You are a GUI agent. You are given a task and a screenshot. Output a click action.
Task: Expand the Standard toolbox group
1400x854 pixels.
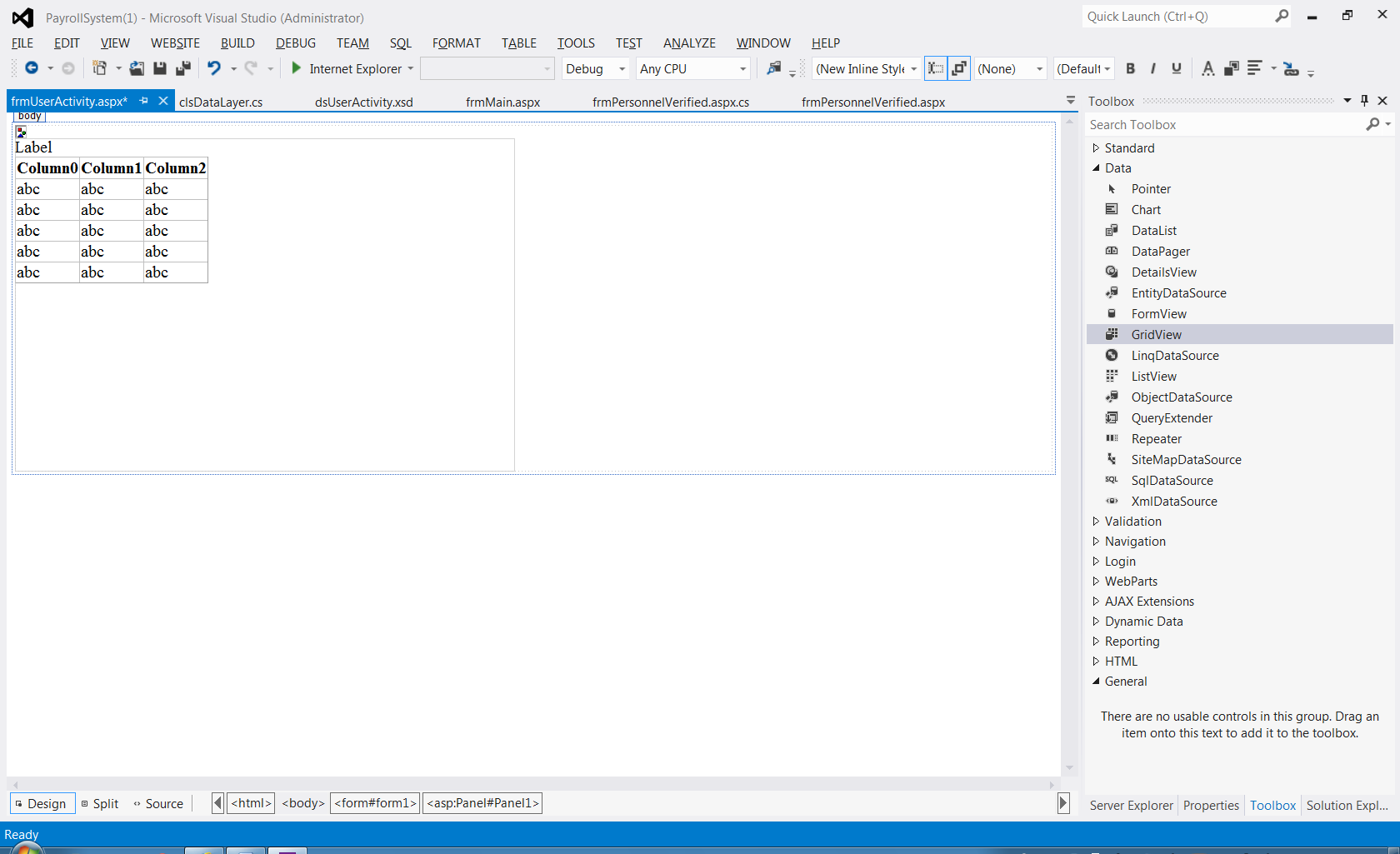1096,147
